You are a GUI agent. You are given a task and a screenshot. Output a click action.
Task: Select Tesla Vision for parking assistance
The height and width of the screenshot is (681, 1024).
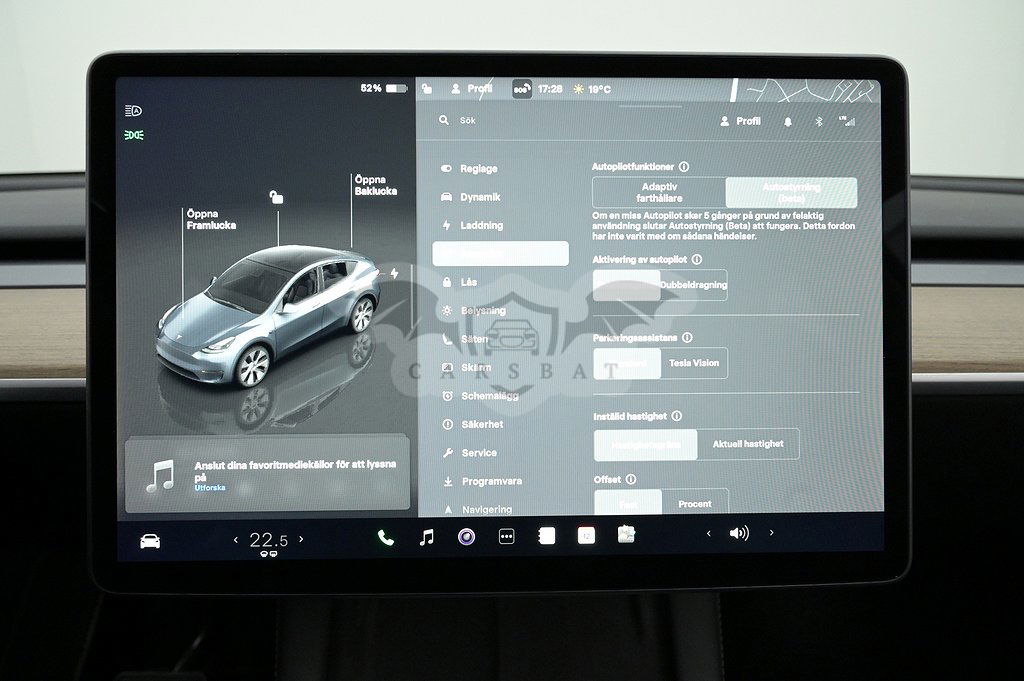tap(693, 363)
